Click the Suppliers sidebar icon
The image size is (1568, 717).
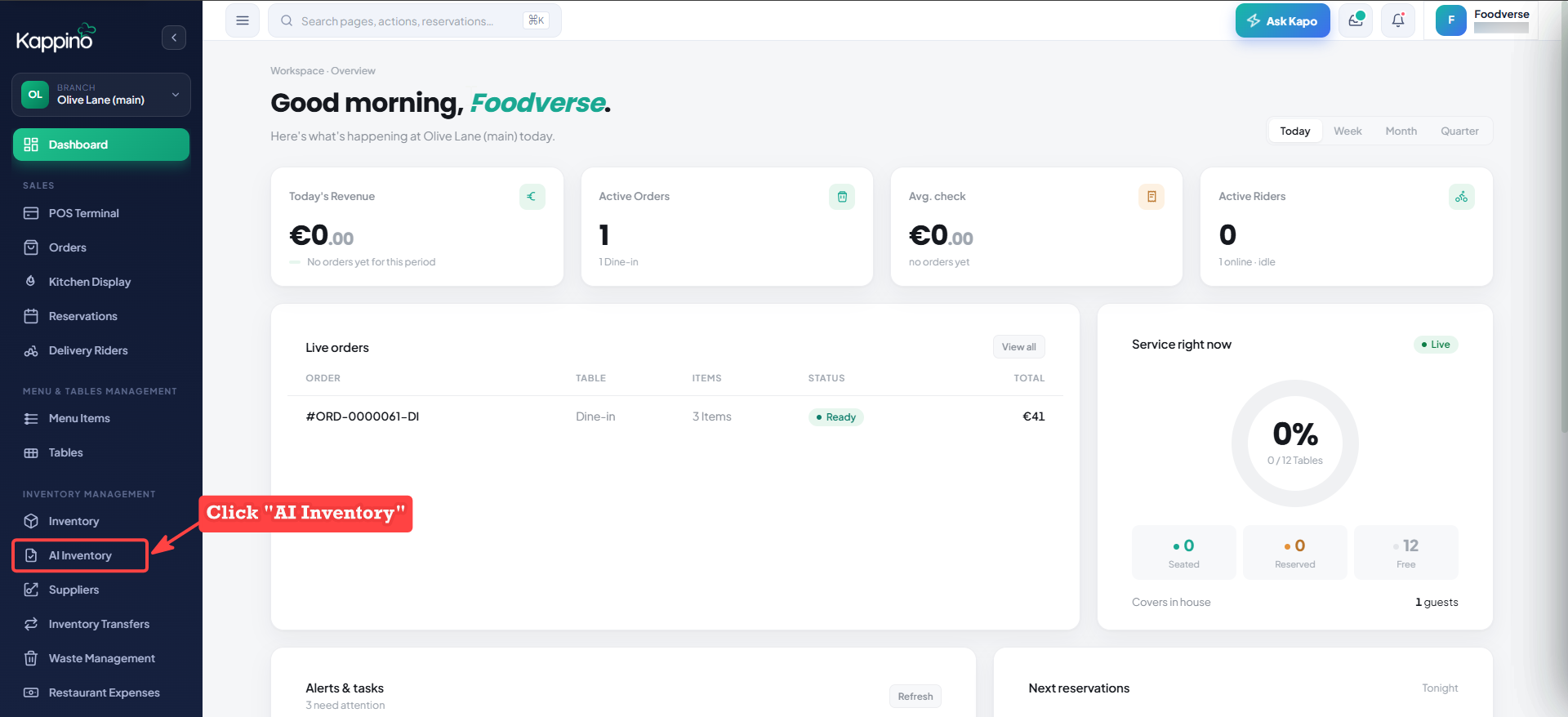(31, 590)
